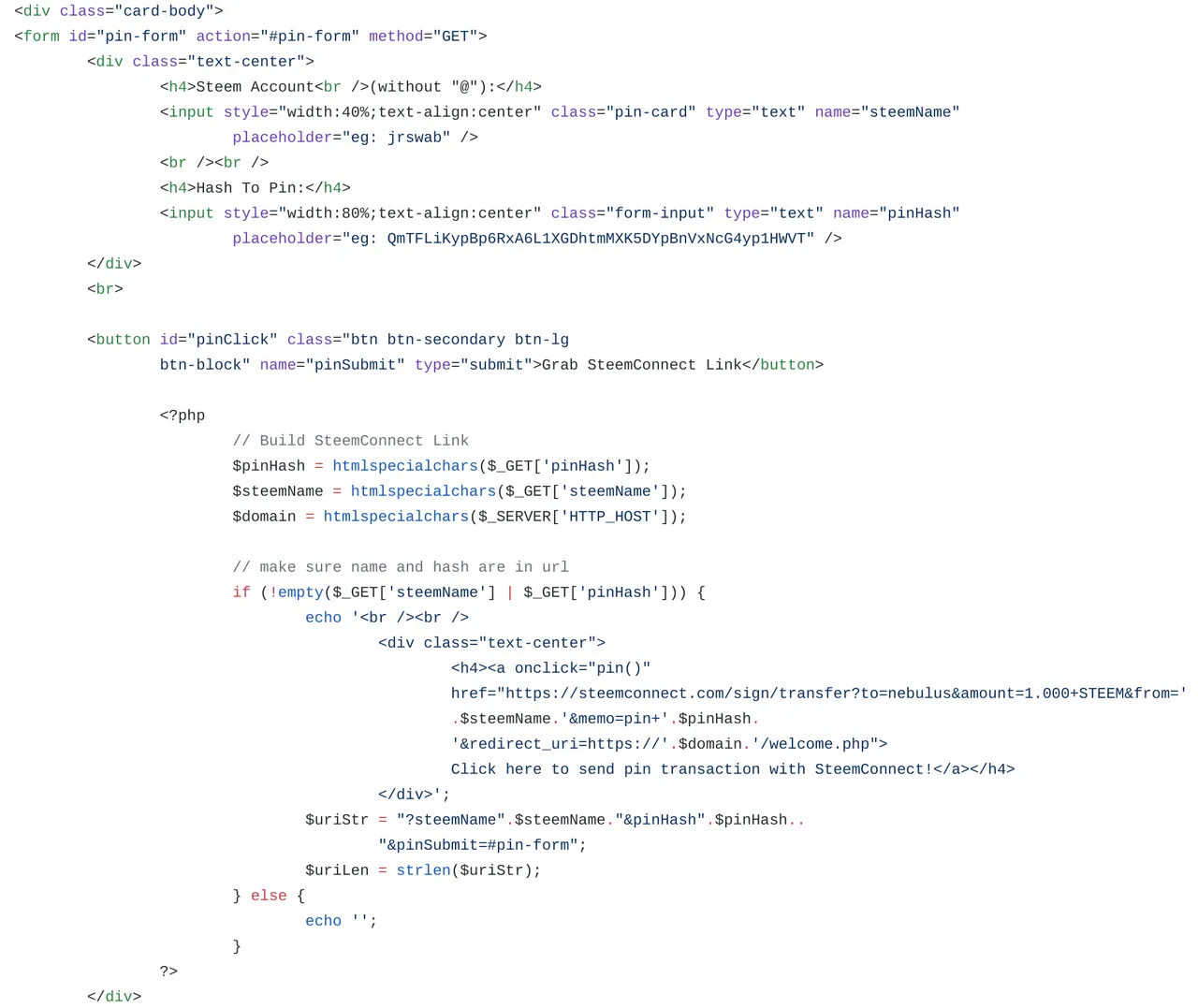
Task: Click the attribute 'name="pinHash"'
Action: (x=897, y=213)
